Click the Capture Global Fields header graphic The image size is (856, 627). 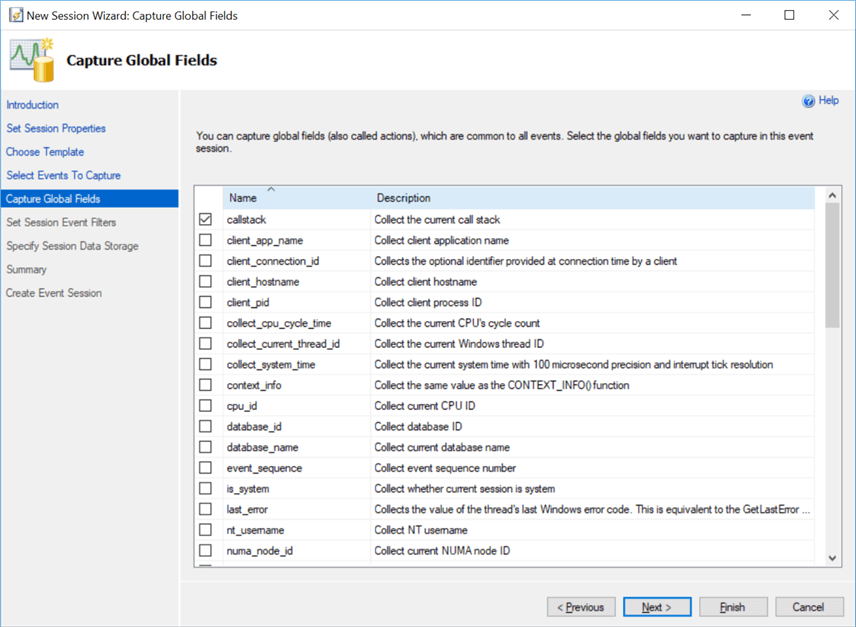pyautogui.click(x=32, y=60)
